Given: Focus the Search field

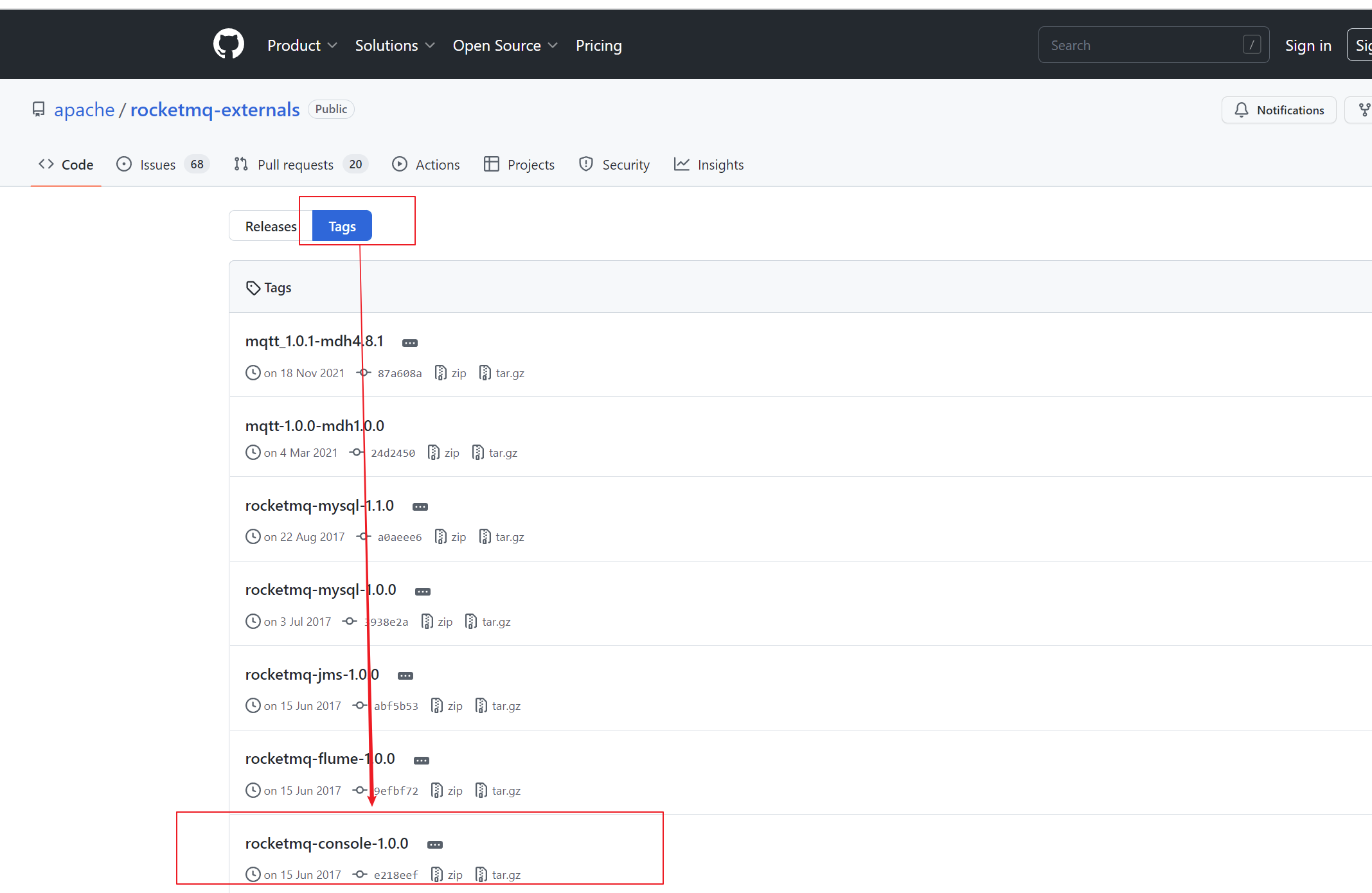Looking at the screenshot, I should tap(1154, 45).
